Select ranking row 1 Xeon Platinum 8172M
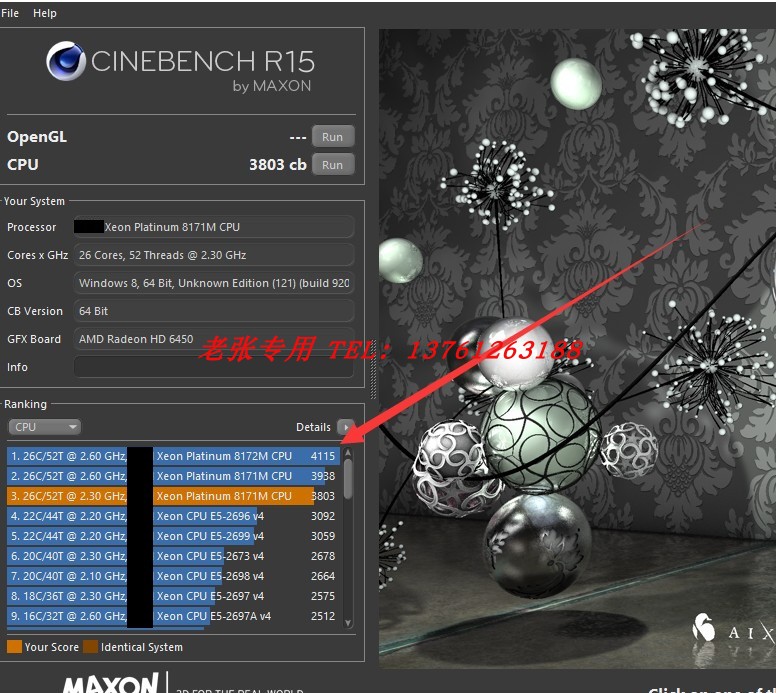776x693 pixels. (x=173, y=456)
